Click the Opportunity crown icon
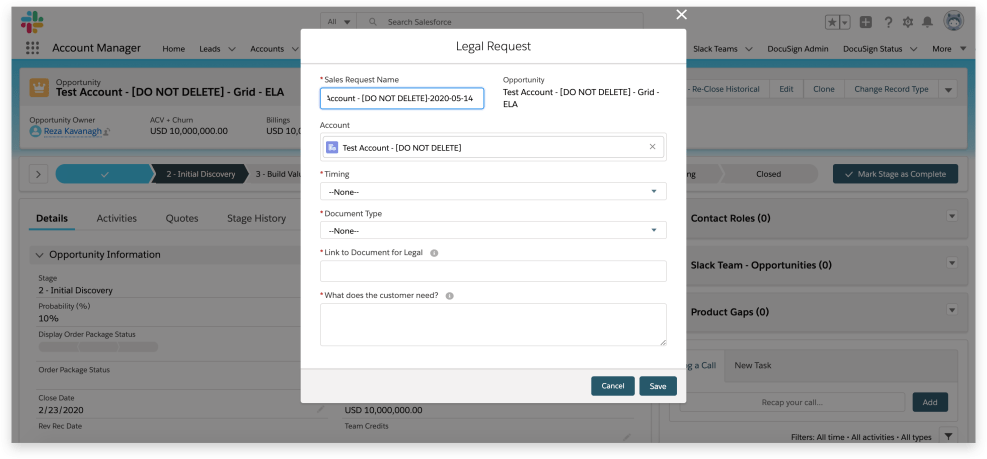 tap(40, 88)
